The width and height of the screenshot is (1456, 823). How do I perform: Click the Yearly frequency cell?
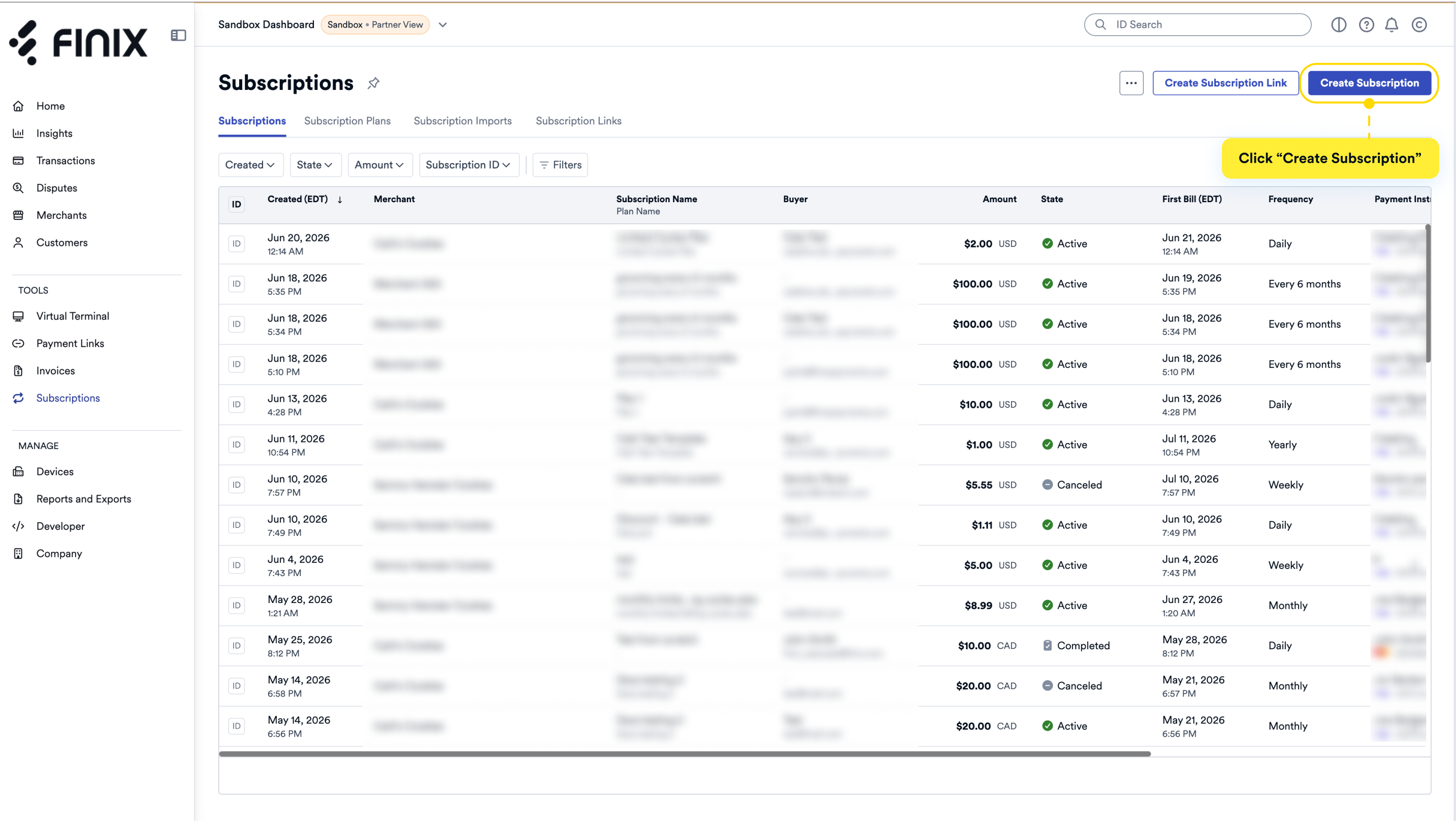coord(1282,445)
